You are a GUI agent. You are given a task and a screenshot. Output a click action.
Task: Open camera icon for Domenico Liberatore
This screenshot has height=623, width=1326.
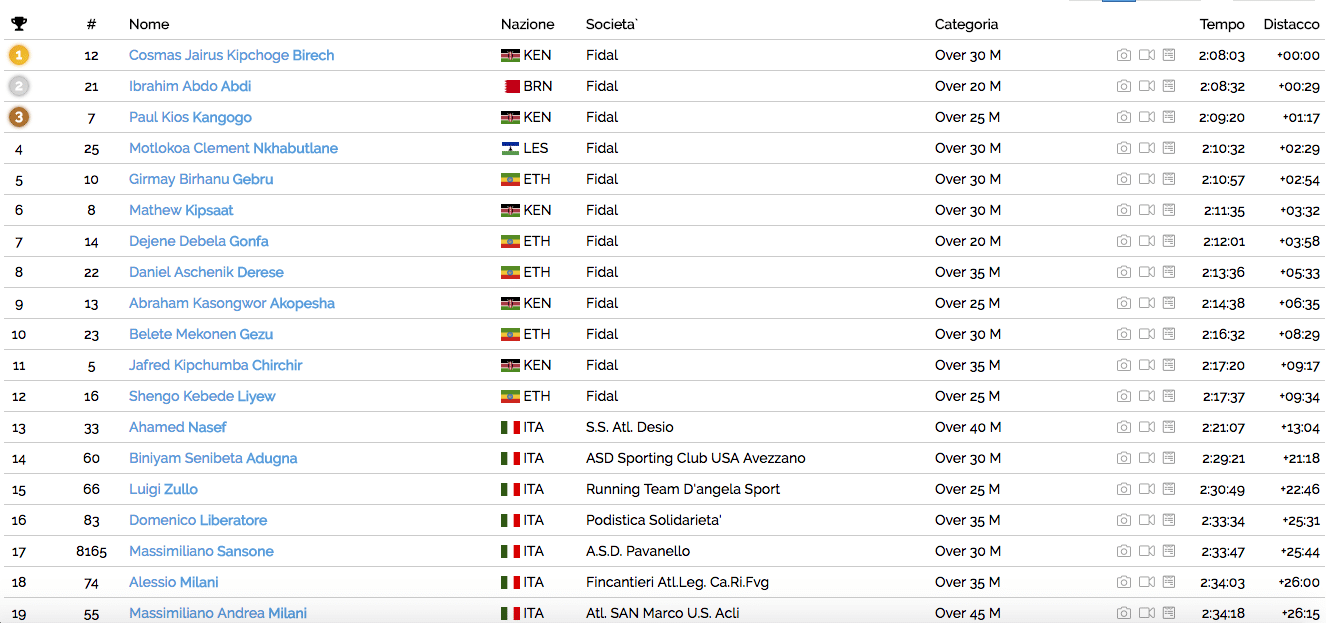click(x=1124, y=521)
